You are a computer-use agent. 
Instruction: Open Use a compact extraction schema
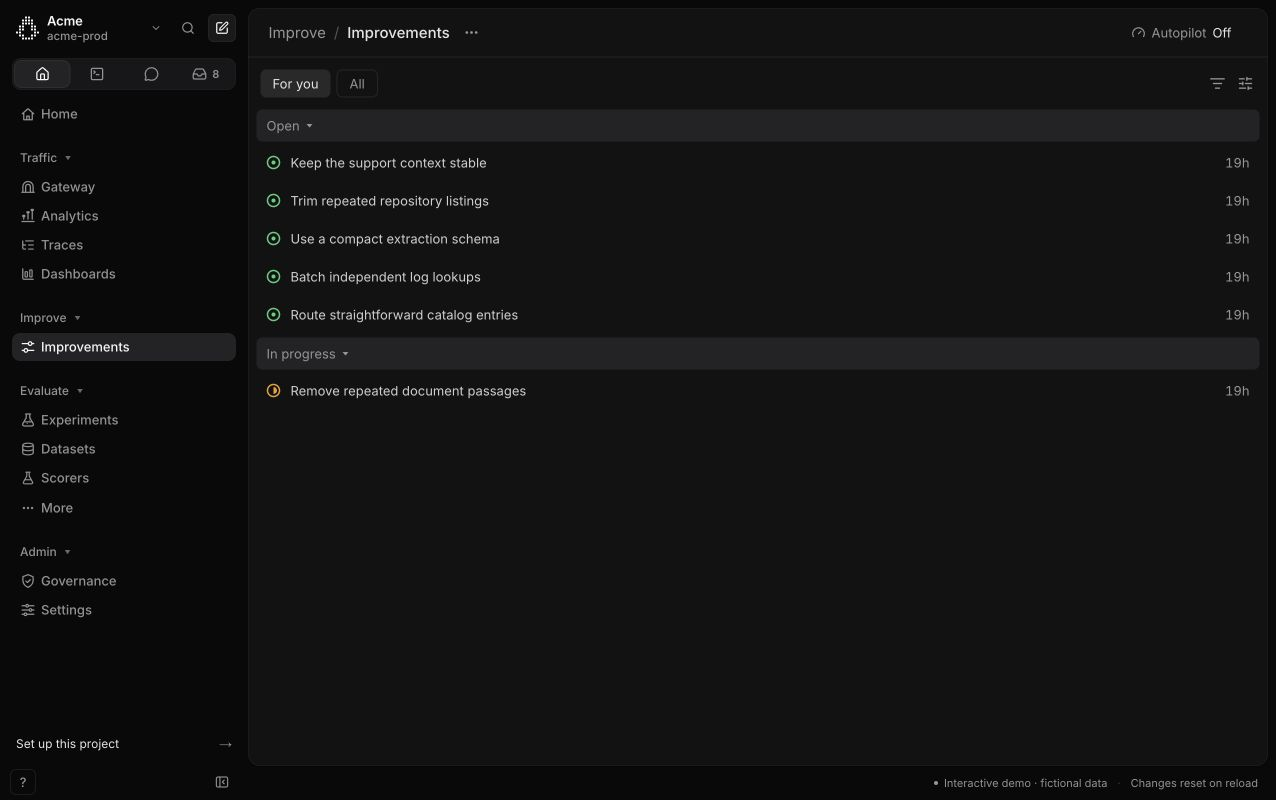click(x=758, y=239)
